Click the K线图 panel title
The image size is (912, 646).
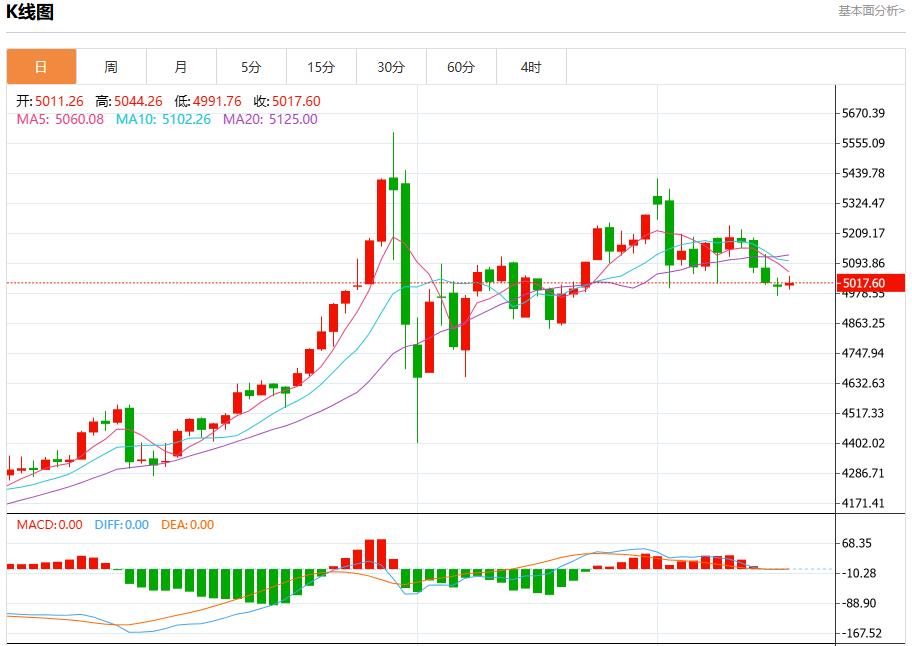pos(30,12)
